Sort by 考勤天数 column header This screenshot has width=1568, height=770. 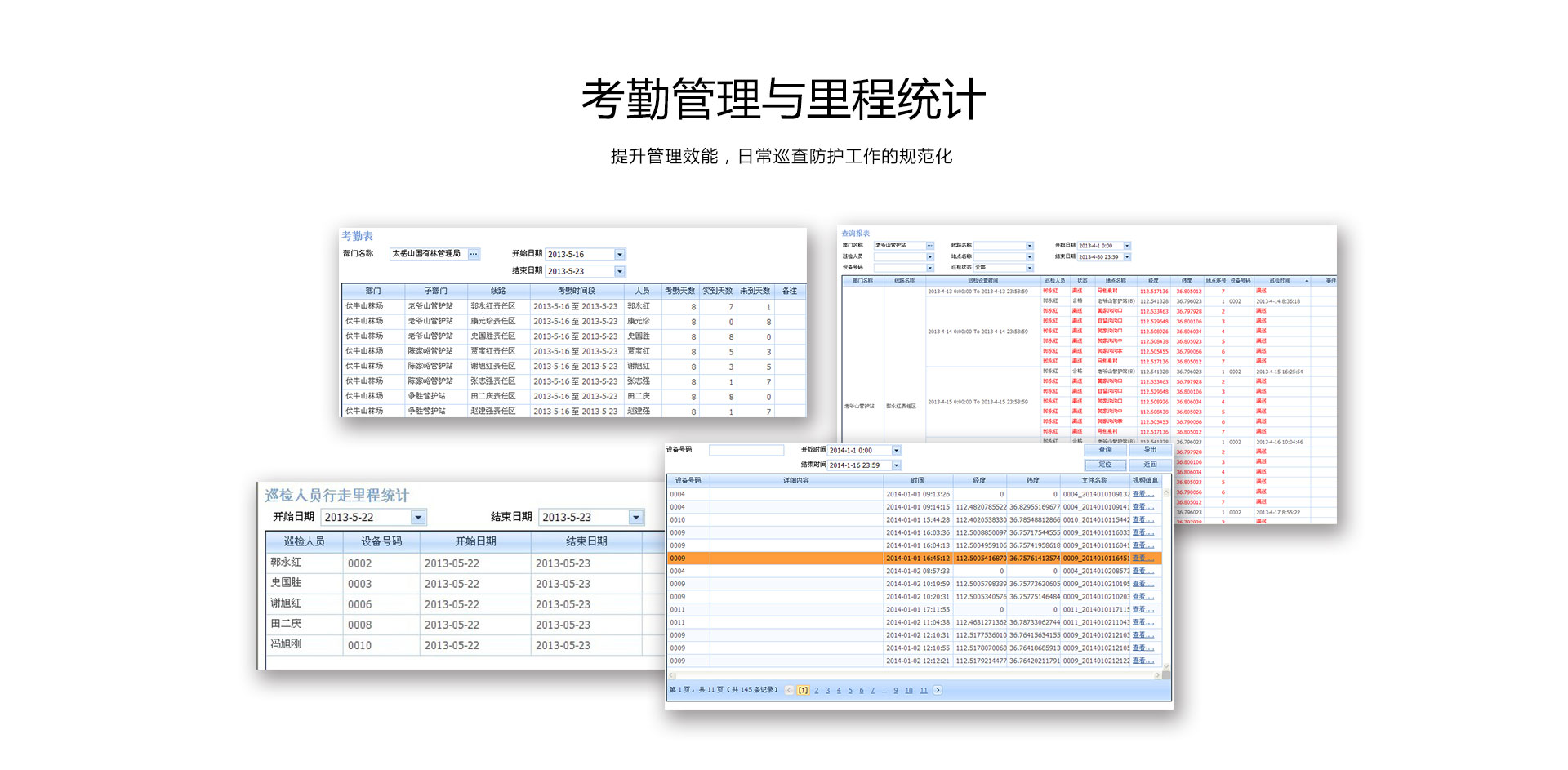click(x=679, y=291)
